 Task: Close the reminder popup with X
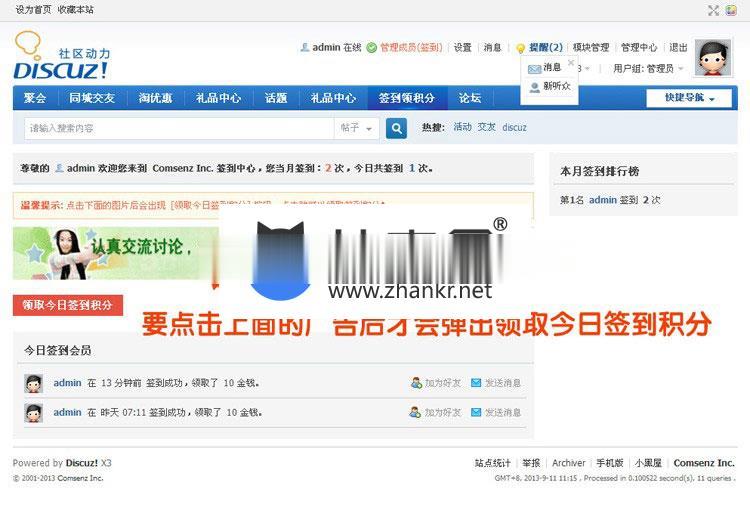coord(571,62)
